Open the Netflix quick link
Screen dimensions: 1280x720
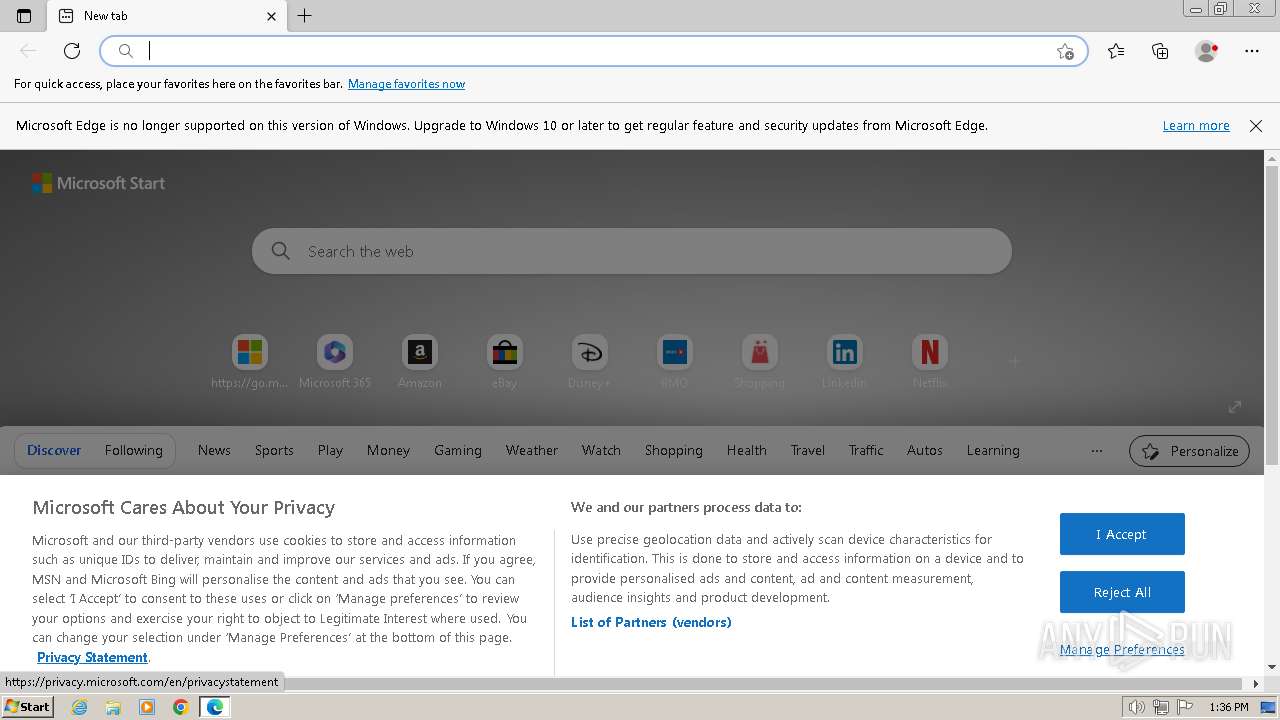tap(929, 362)
